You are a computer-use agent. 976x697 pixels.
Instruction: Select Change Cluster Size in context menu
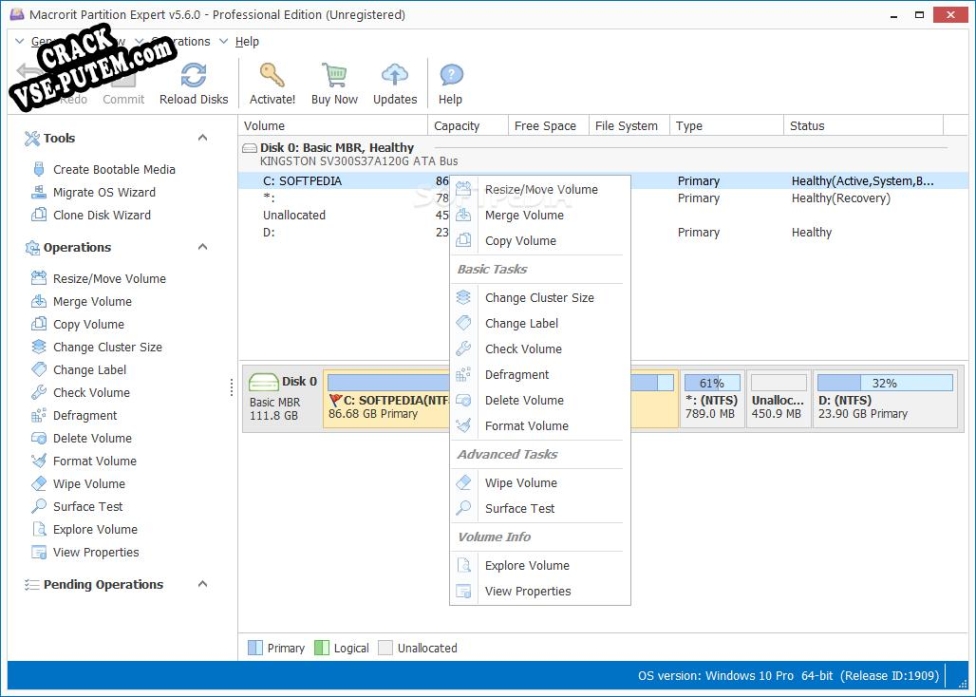pos(539,298)
